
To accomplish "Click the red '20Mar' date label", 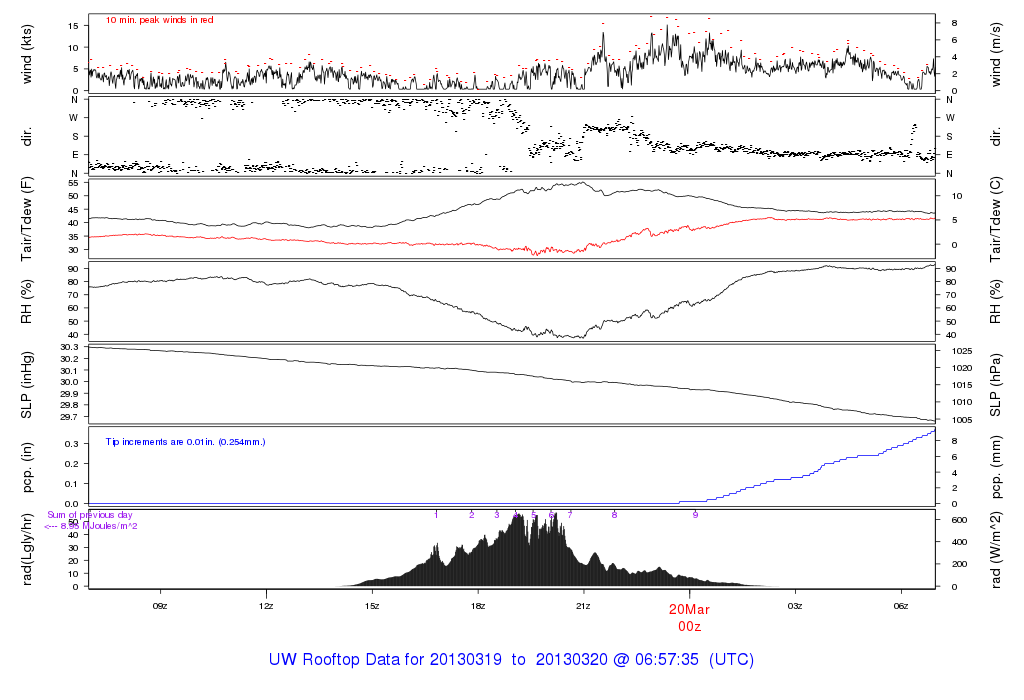I will 689,609.
